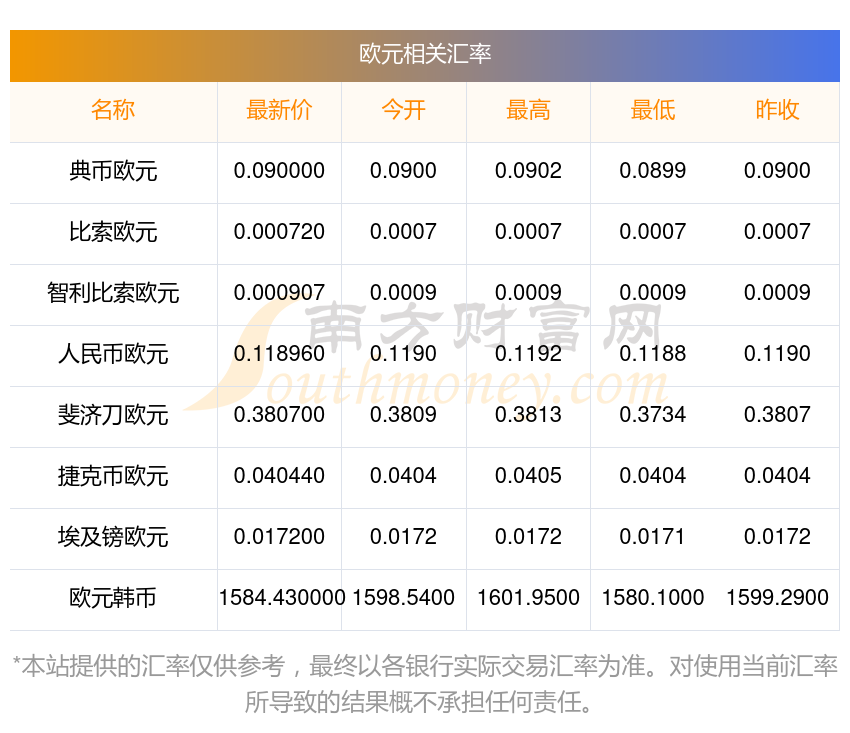Click 欧元韩币 lowest value 1580.1000
The width and height of the screenshot is (850, 733).
(x=653, y=597)
